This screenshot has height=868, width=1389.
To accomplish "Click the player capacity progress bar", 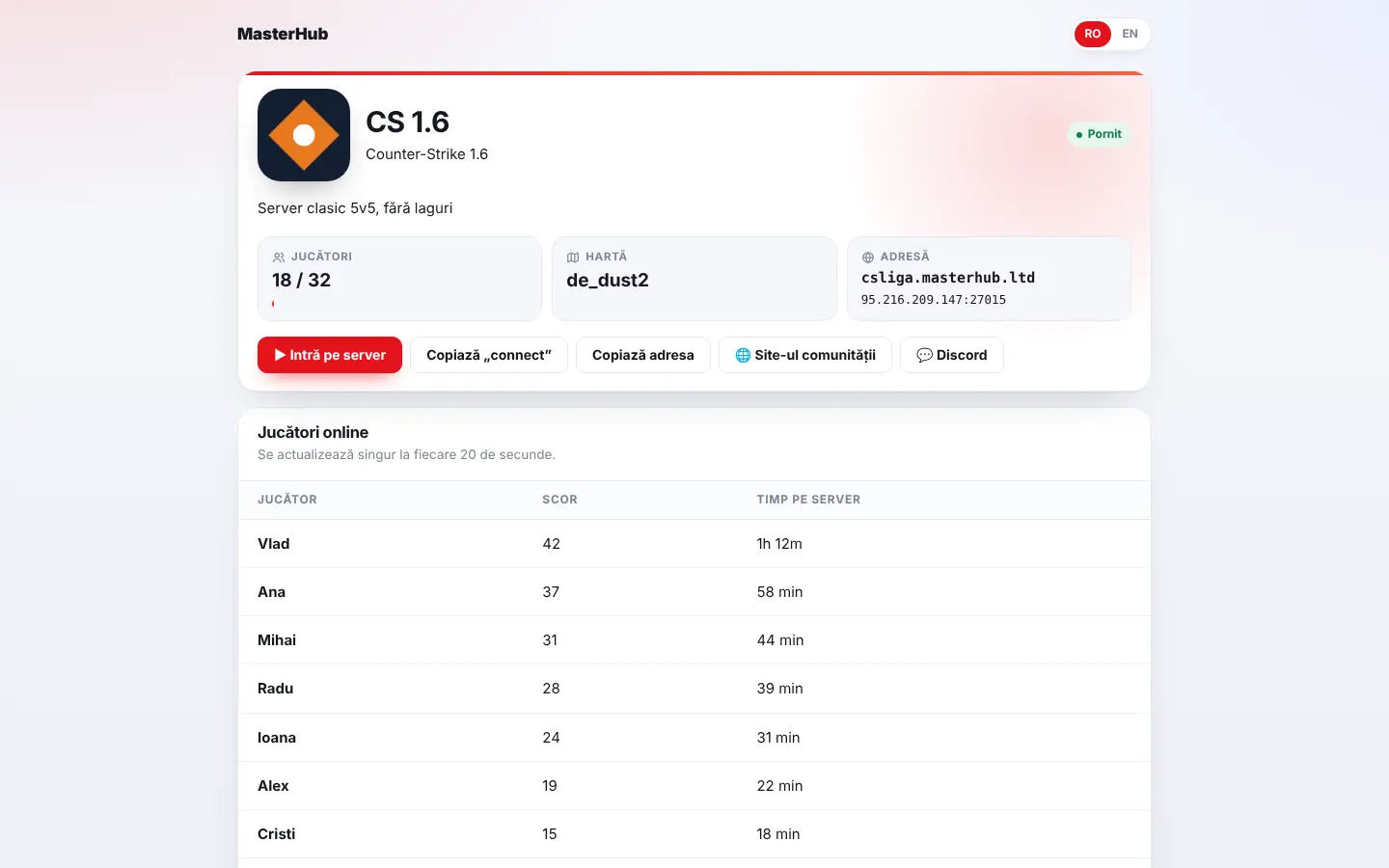I will (x=399, y=304).
